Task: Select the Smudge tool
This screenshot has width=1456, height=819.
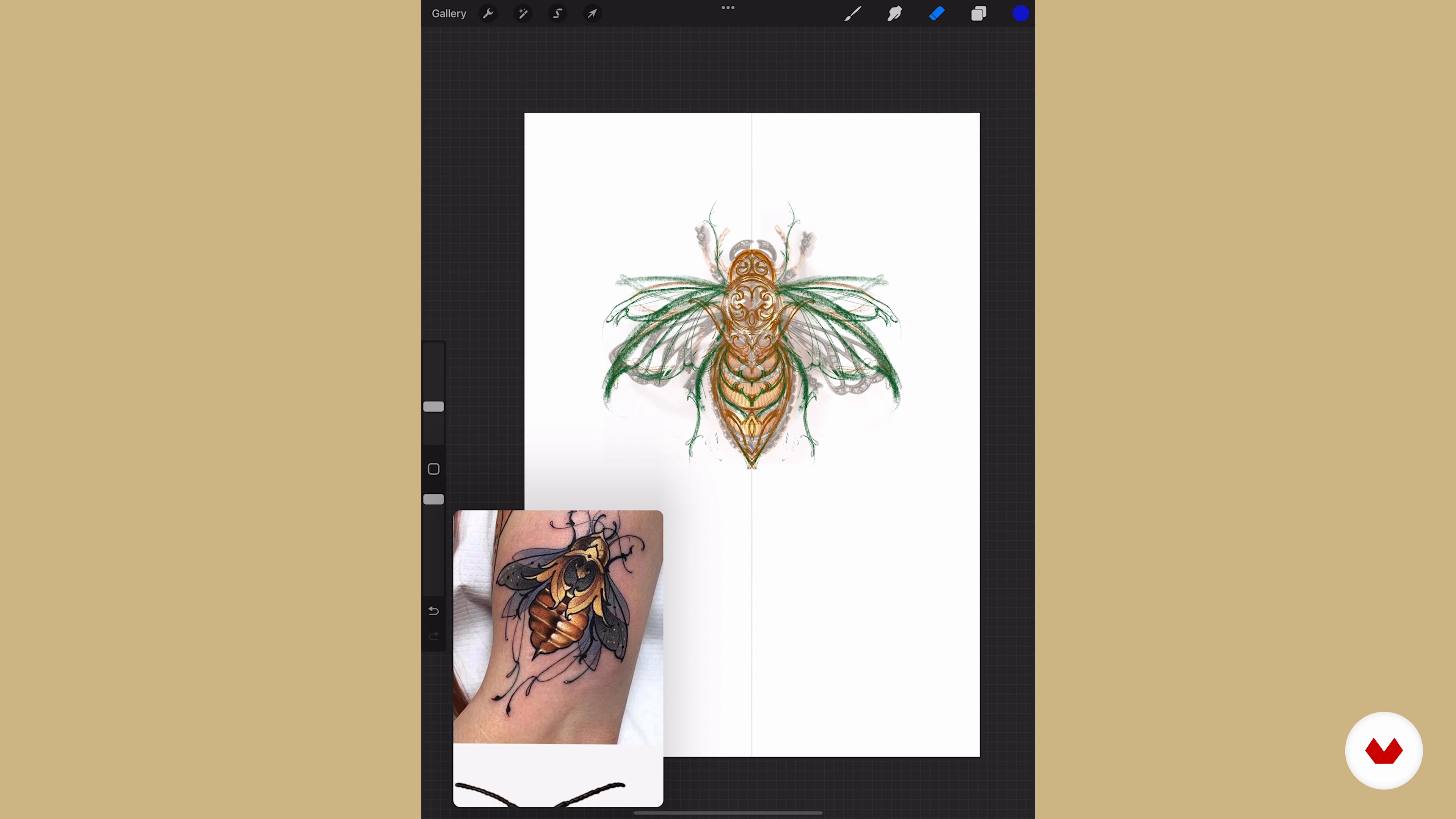Action: pyautogui.click(x=894, y=14)
